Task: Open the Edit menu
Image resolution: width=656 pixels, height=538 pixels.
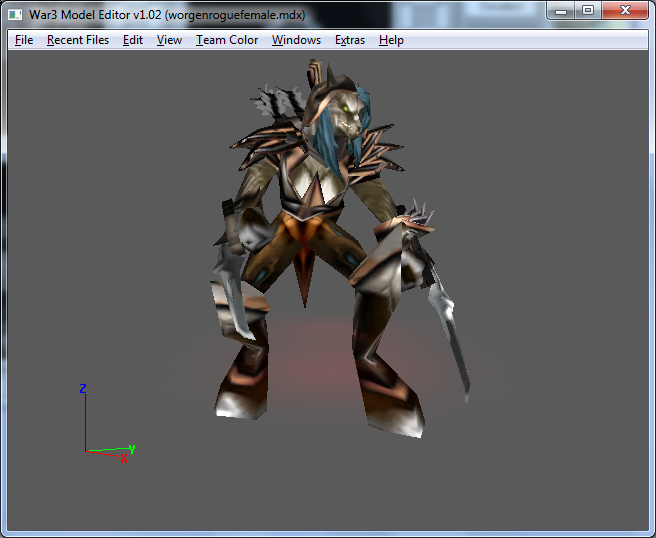Action: point(133,40)
